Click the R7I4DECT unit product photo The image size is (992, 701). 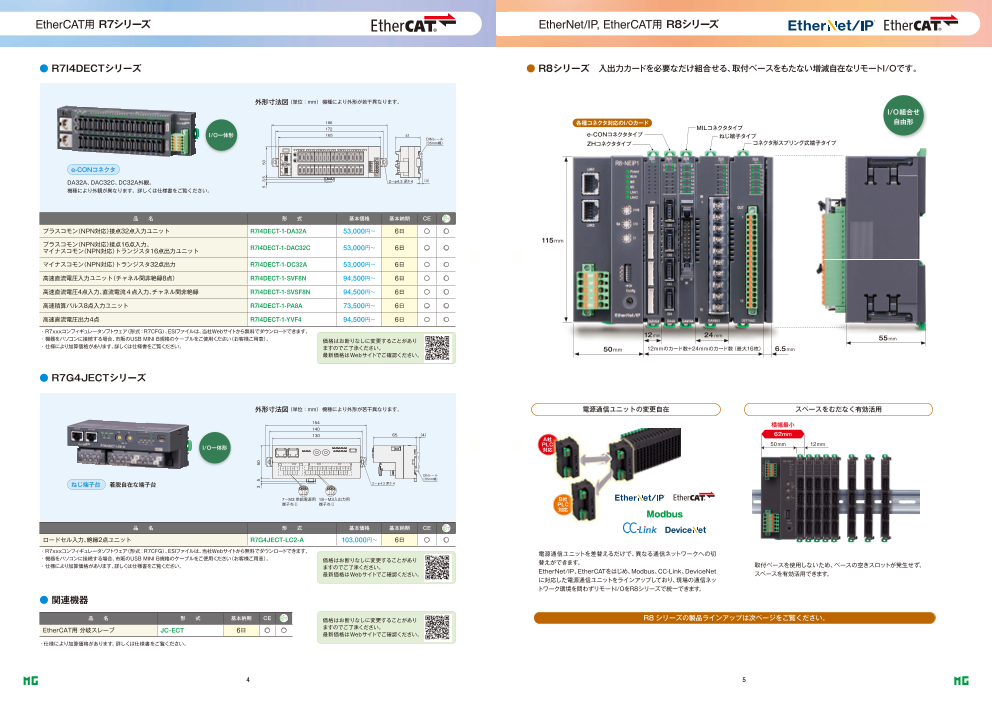[x=128, y=131]
